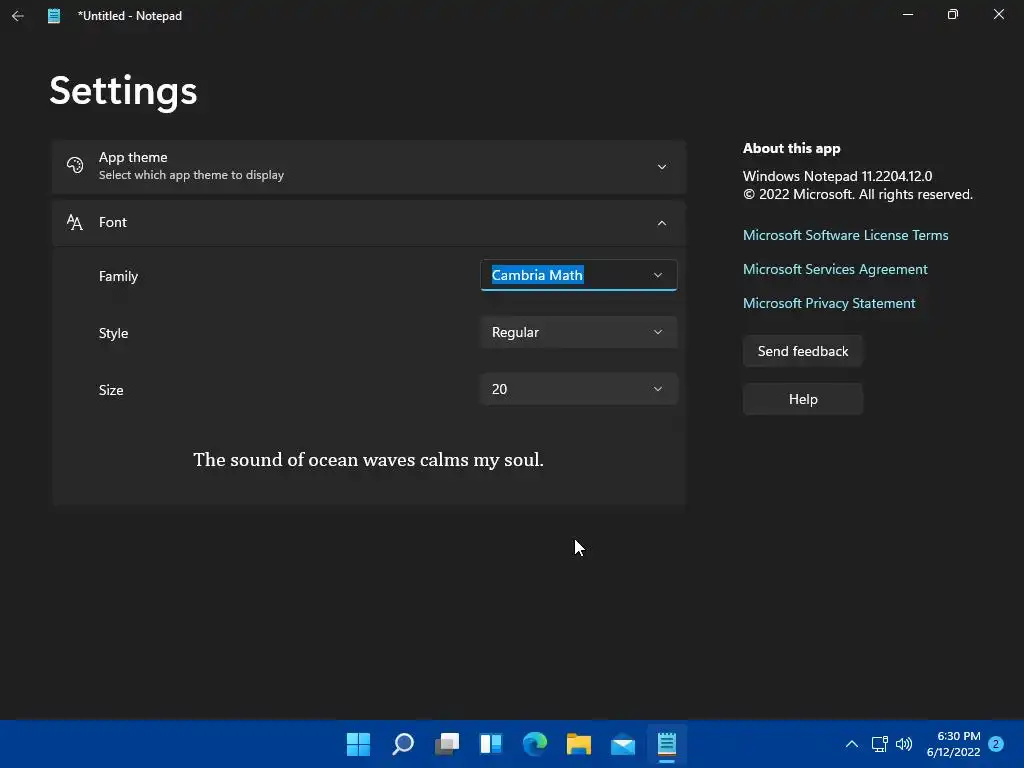Open the Windows Start menu
1024x768 pixels.
click(358, 744)
